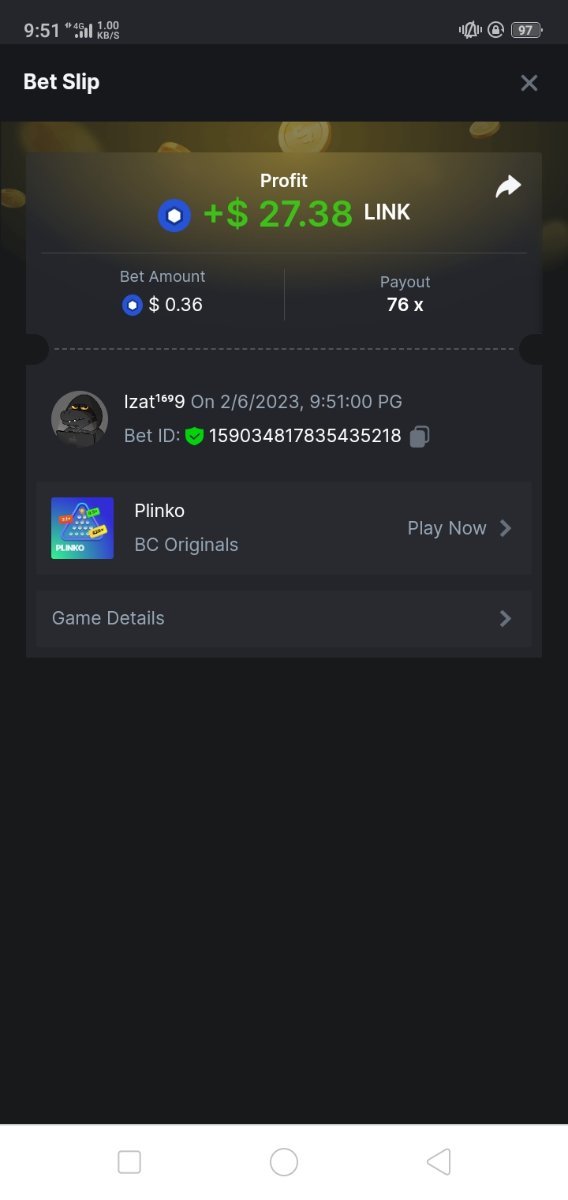Tap Android recent apps square button

[129, 1162]
